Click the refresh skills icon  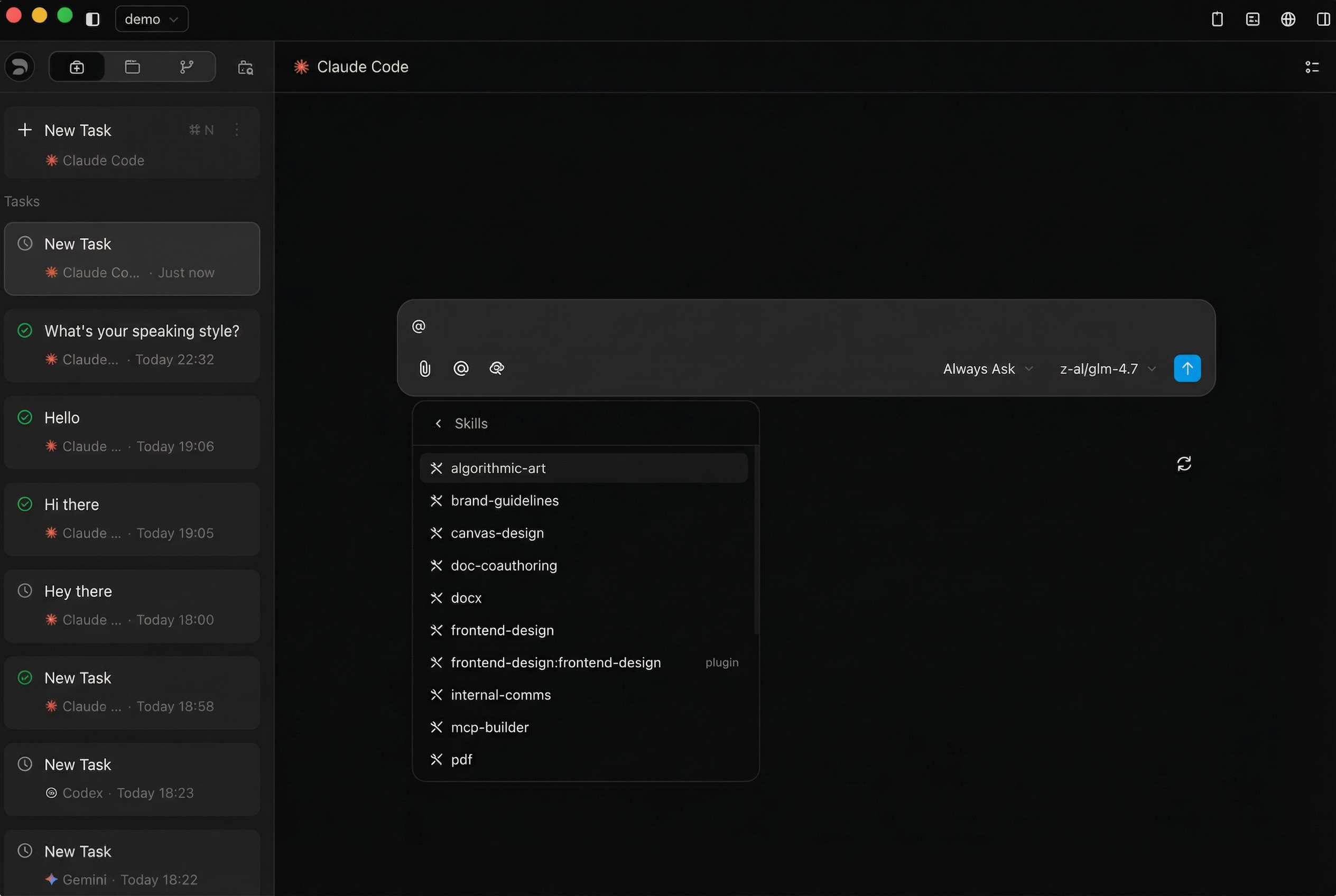point(1184,463)
